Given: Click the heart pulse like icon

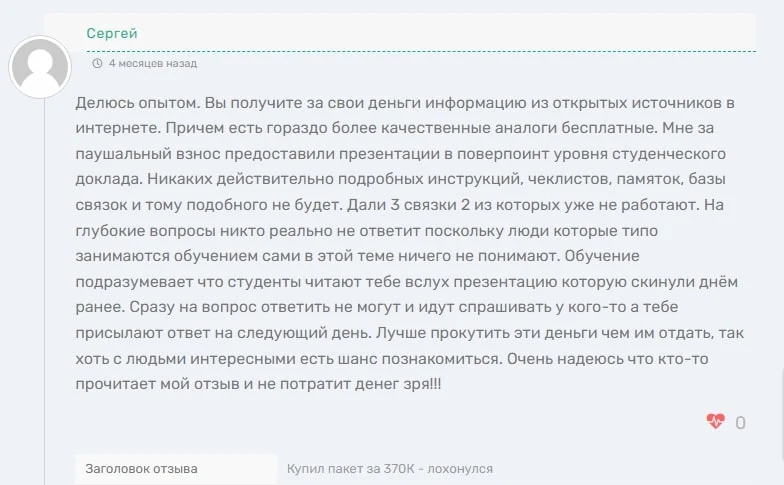Looking at the screenshot, I should (x=716, y=421).
